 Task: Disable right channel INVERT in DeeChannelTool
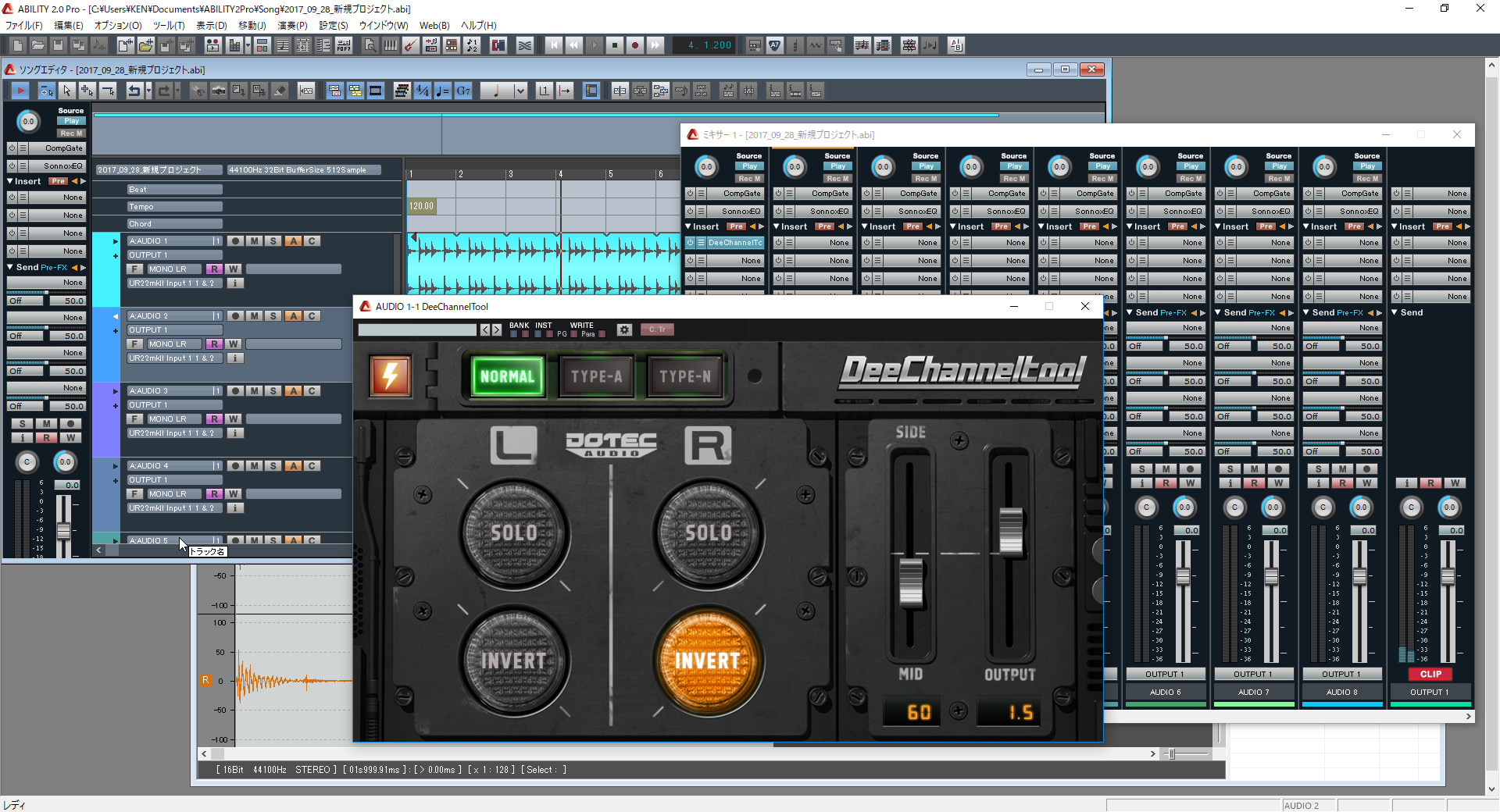[x=708, y=661]
